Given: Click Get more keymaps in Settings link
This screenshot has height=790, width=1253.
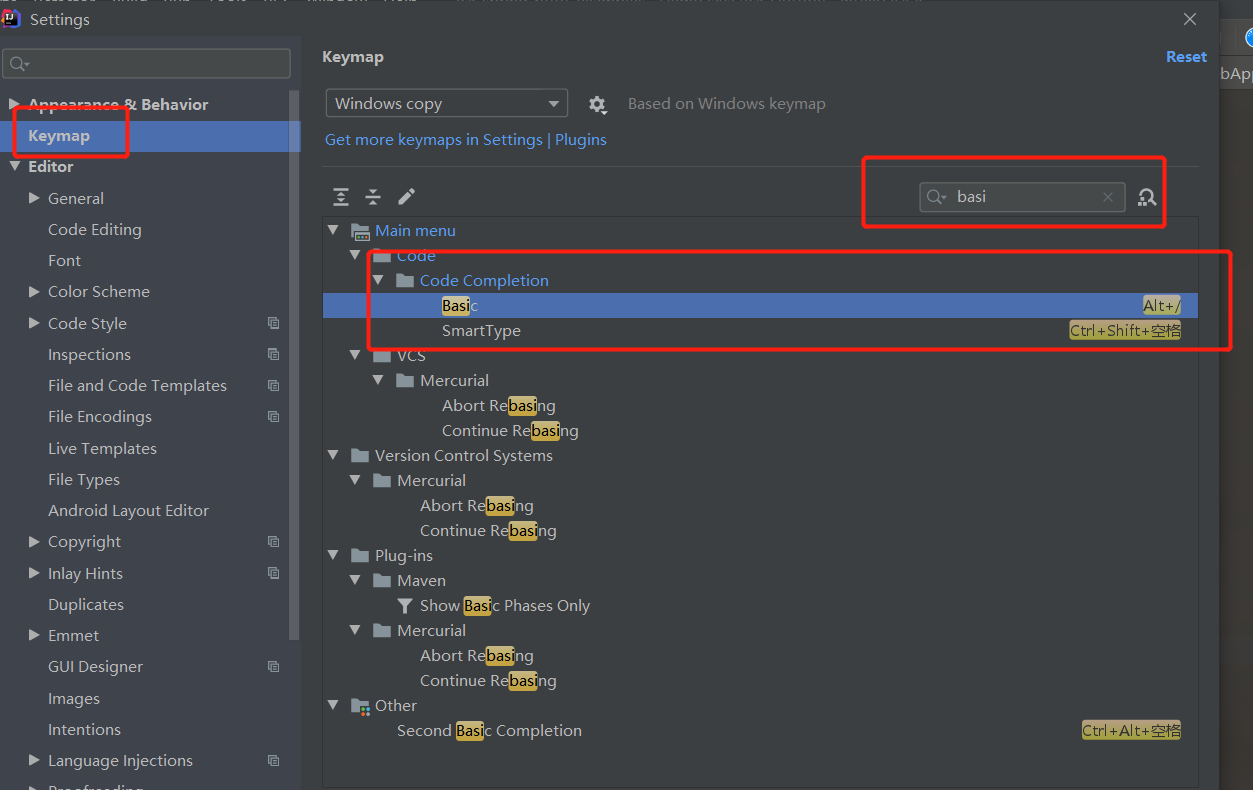Looking at the screenshot, I should pos(434,140).
